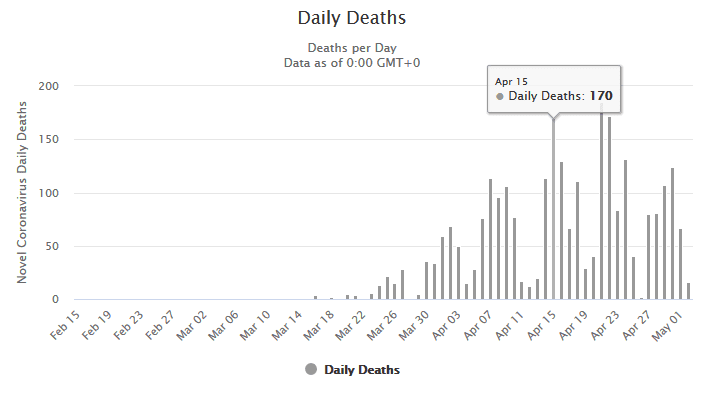Click the 'Data as of 0:00 GMT+0' text
Image resolution: width=703 pixels, height=400 pixels.
coord(351,62)
